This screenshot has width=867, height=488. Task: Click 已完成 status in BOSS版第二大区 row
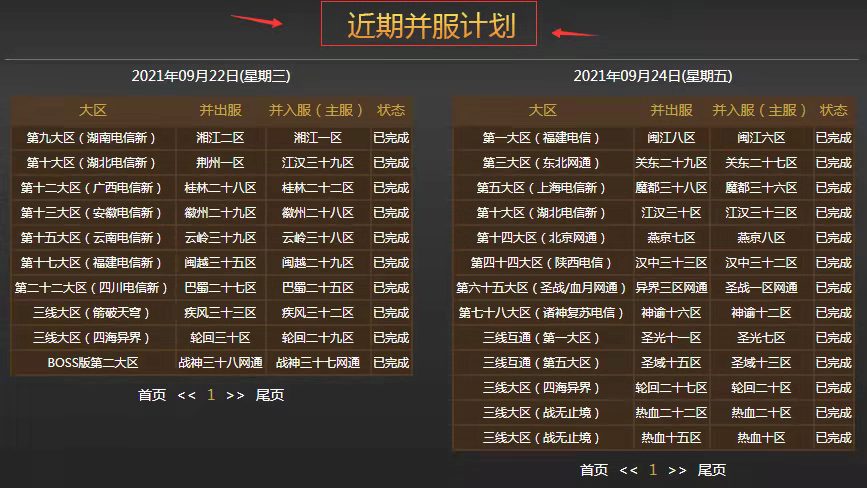click(391, 363)
